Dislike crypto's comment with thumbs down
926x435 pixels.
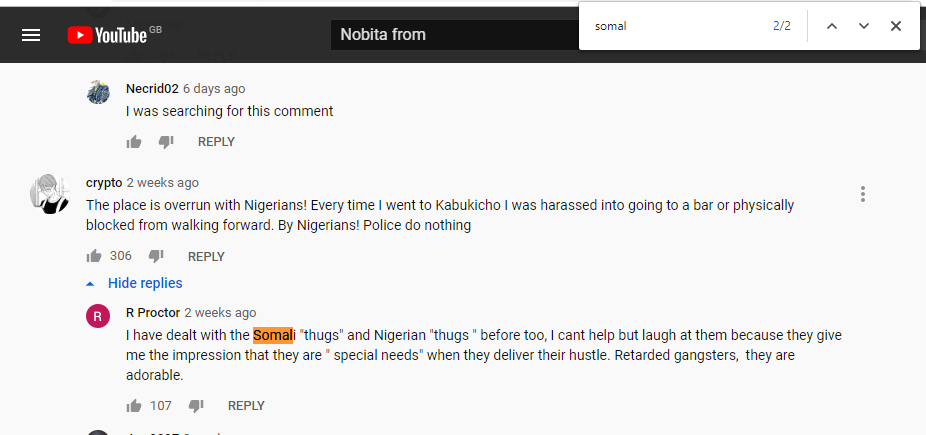[156, 256]
